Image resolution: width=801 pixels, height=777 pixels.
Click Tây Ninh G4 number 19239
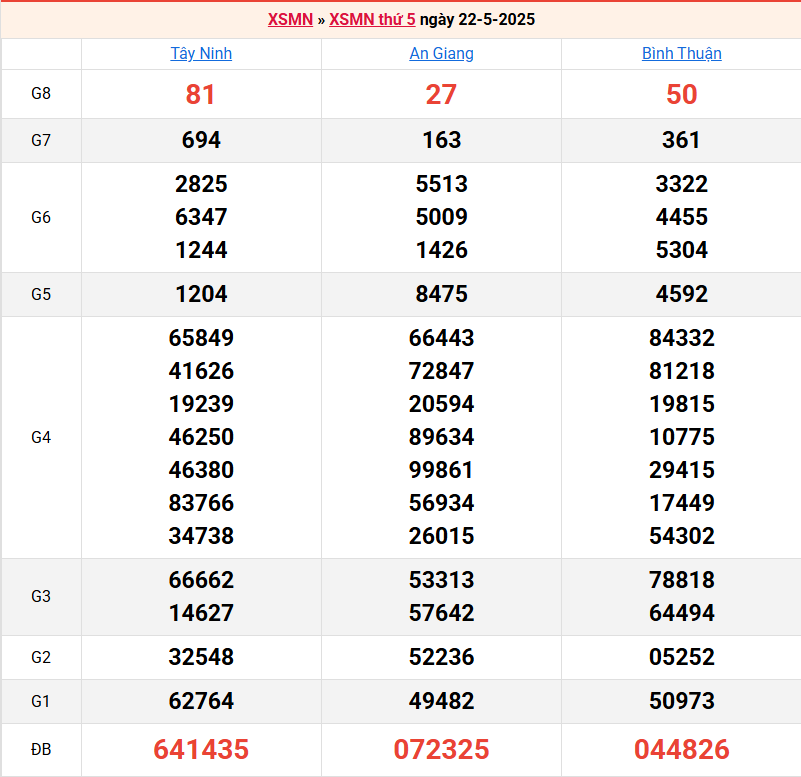(x=201, y=404)
